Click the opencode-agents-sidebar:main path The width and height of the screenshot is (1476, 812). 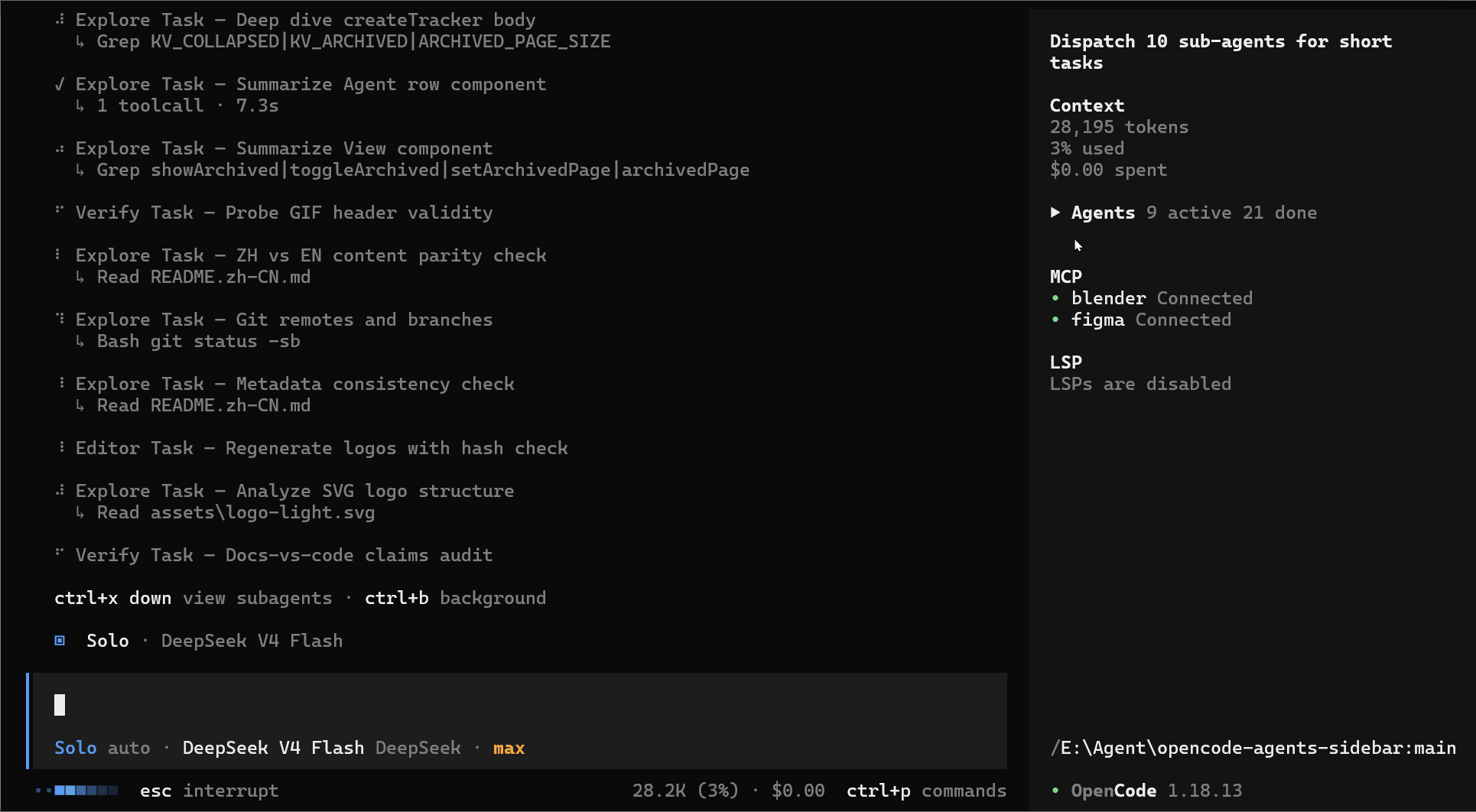coord(1253,748)
